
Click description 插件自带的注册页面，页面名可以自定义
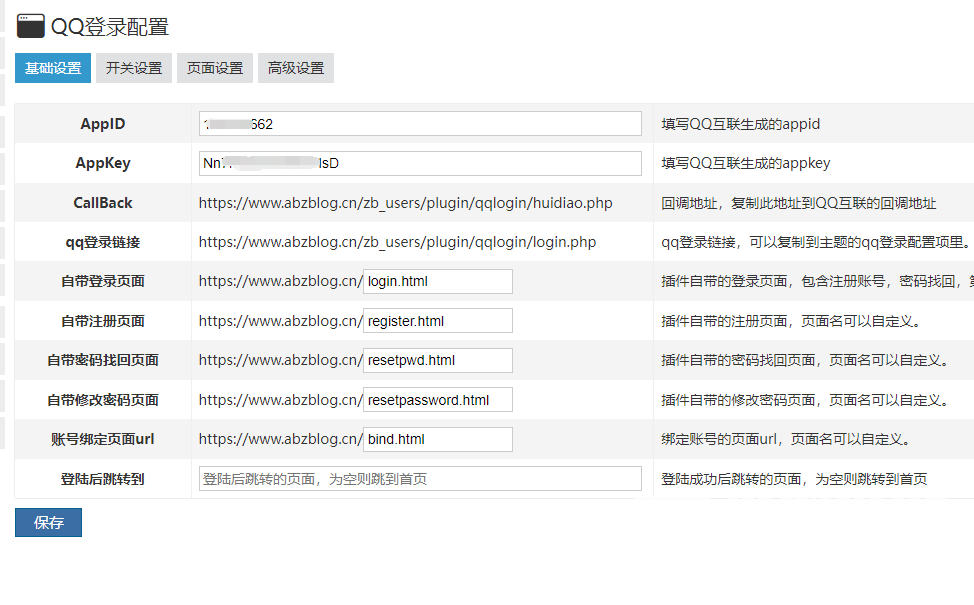point(791,321)
